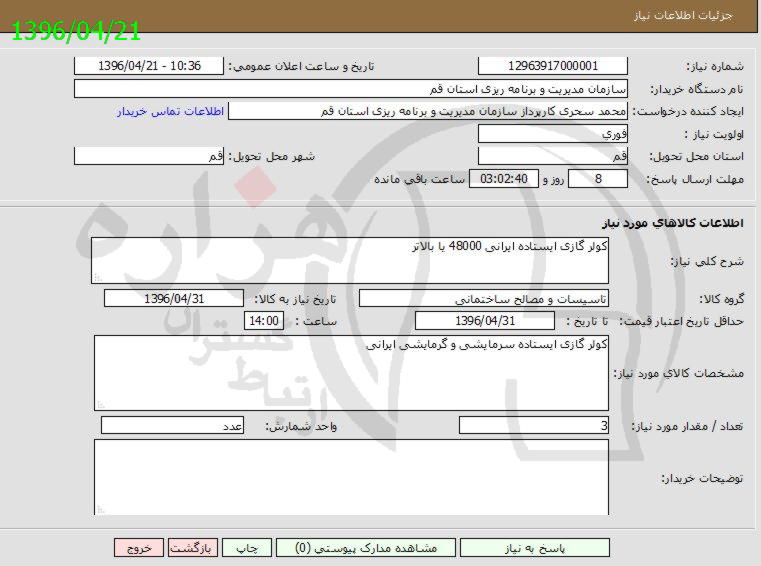The width and height of the screenshot is (761, 566).
Task: Click the price validity تا تاریخ field
Action: [x=485, y=321]
